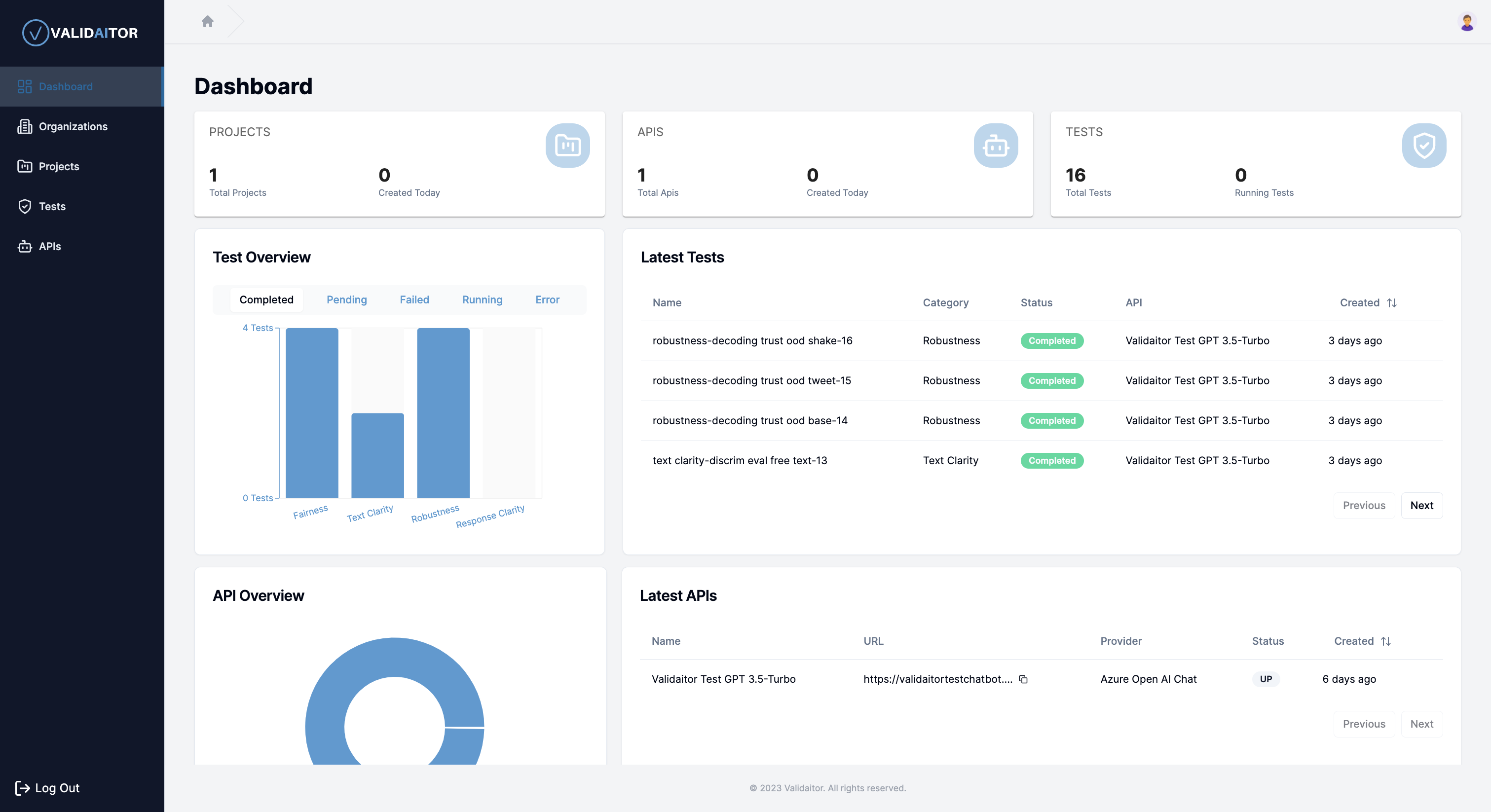Select the Completed tab in Test Overview

click(x=266, y=300)
